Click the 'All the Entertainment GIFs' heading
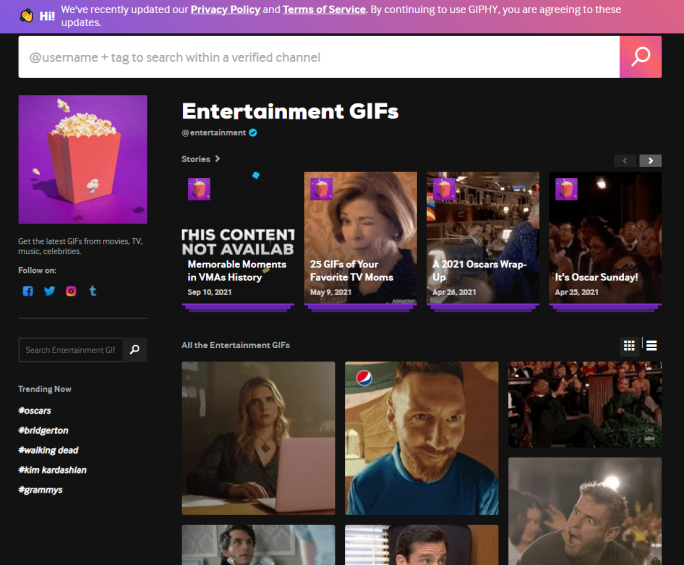Viewport: 684px width, 565px height. [x=236, y=345]
